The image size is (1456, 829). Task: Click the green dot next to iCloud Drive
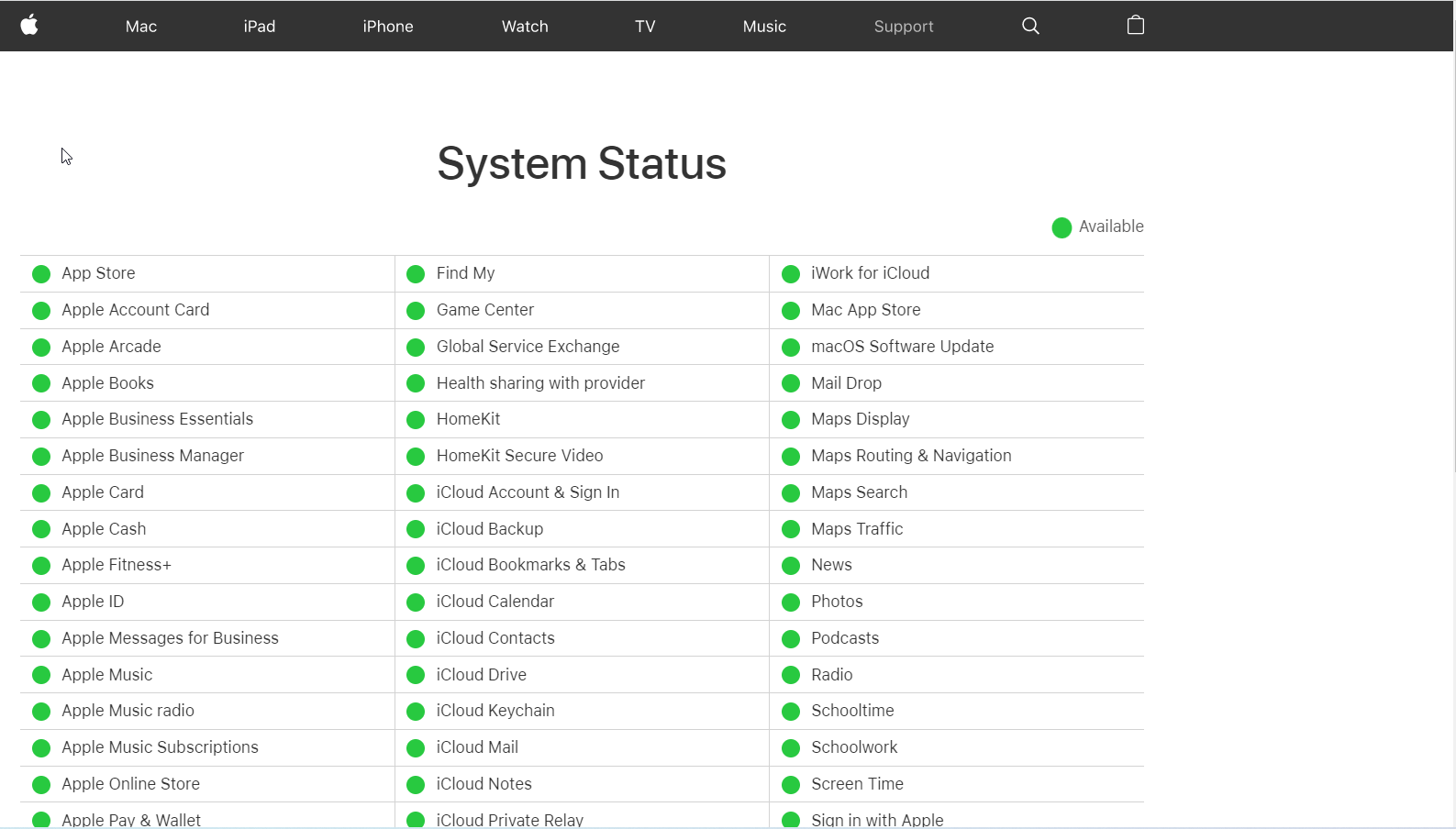416,675
